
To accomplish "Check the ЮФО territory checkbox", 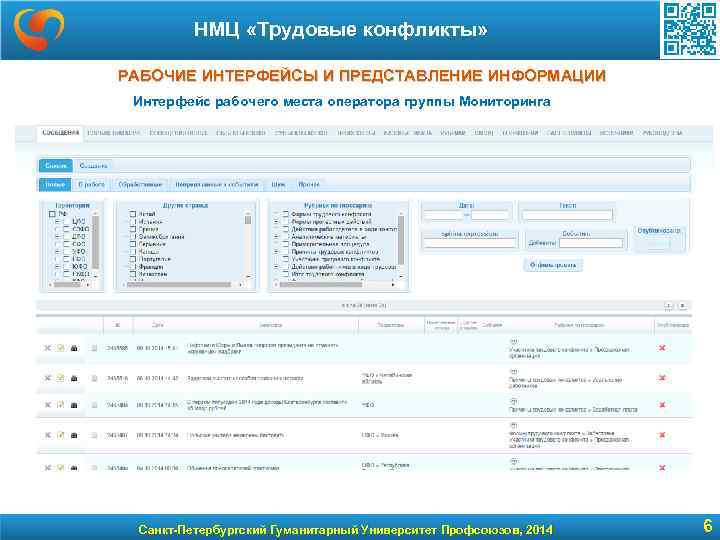I will click(x=67, y=266).
